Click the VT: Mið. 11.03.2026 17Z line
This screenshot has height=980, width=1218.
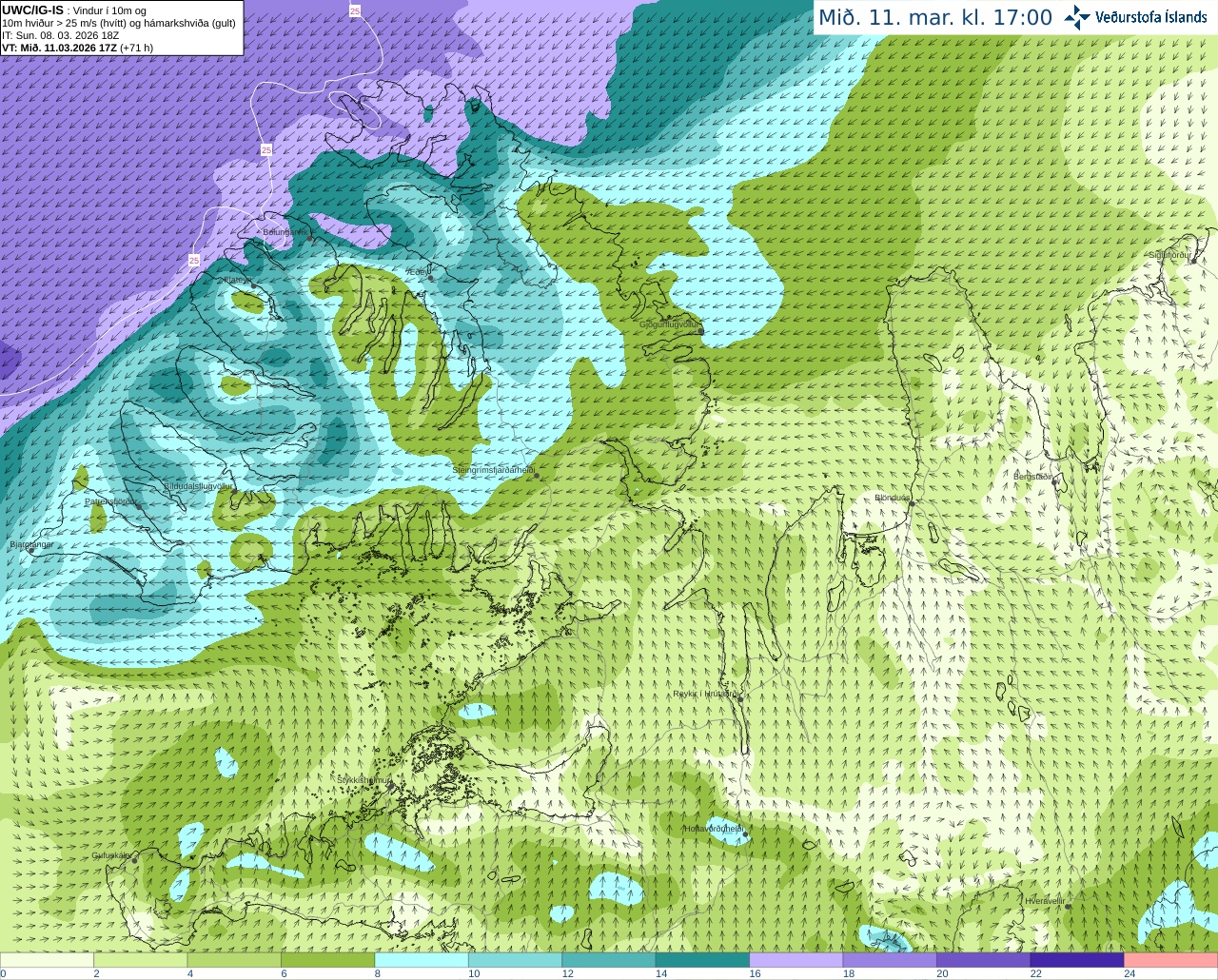pyautogui.click(x=77, y=48)
